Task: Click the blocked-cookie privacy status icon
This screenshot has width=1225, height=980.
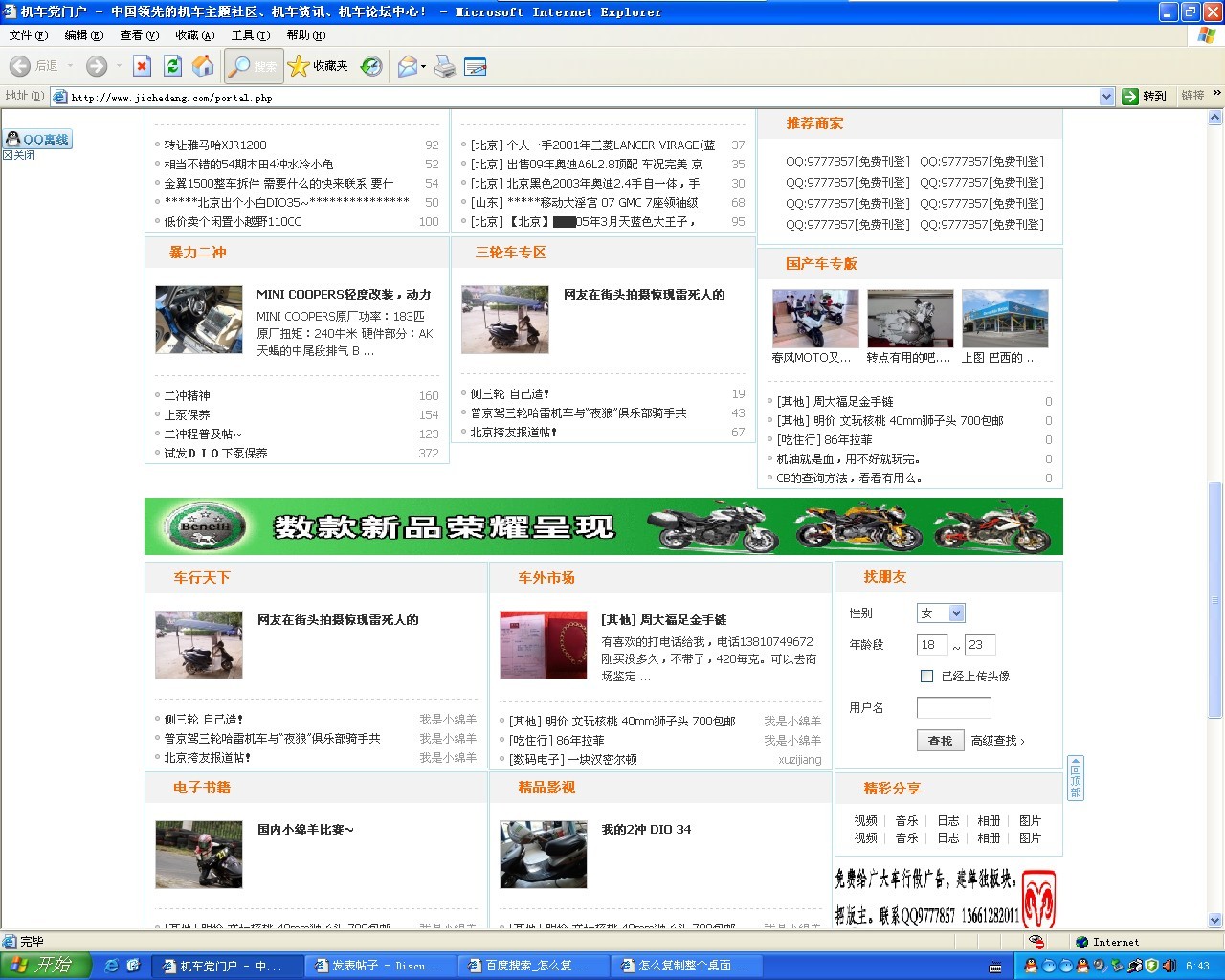Action: point(1036,942)
